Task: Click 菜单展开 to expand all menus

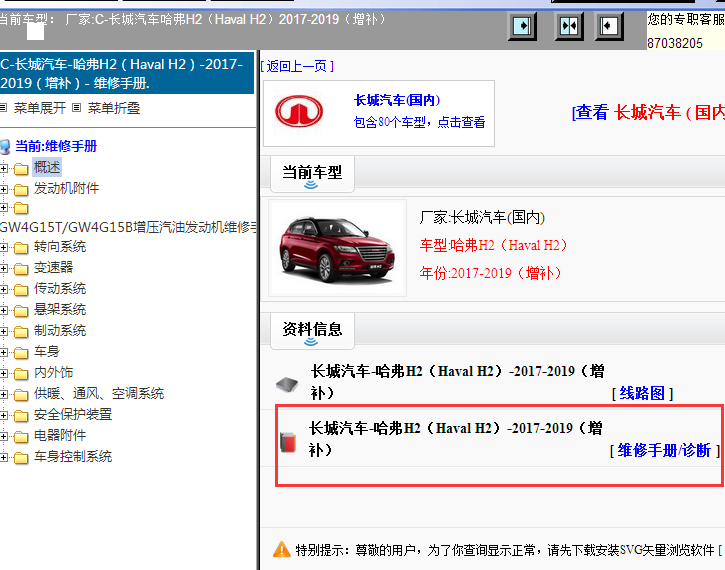Action: coord(39,108)
